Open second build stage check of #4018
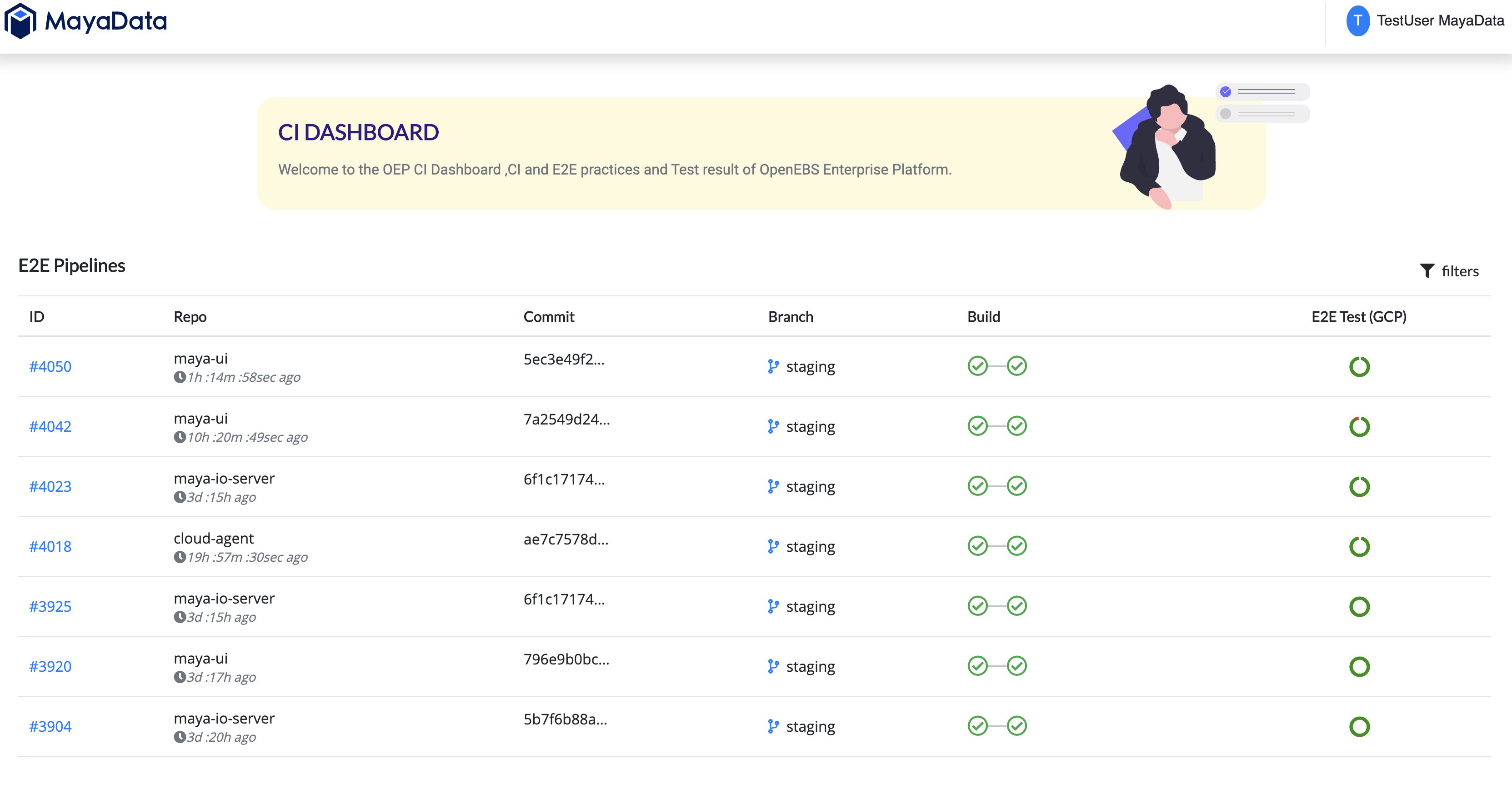Viewport: 1512px width, 799px height. [x=1016, y=545]
